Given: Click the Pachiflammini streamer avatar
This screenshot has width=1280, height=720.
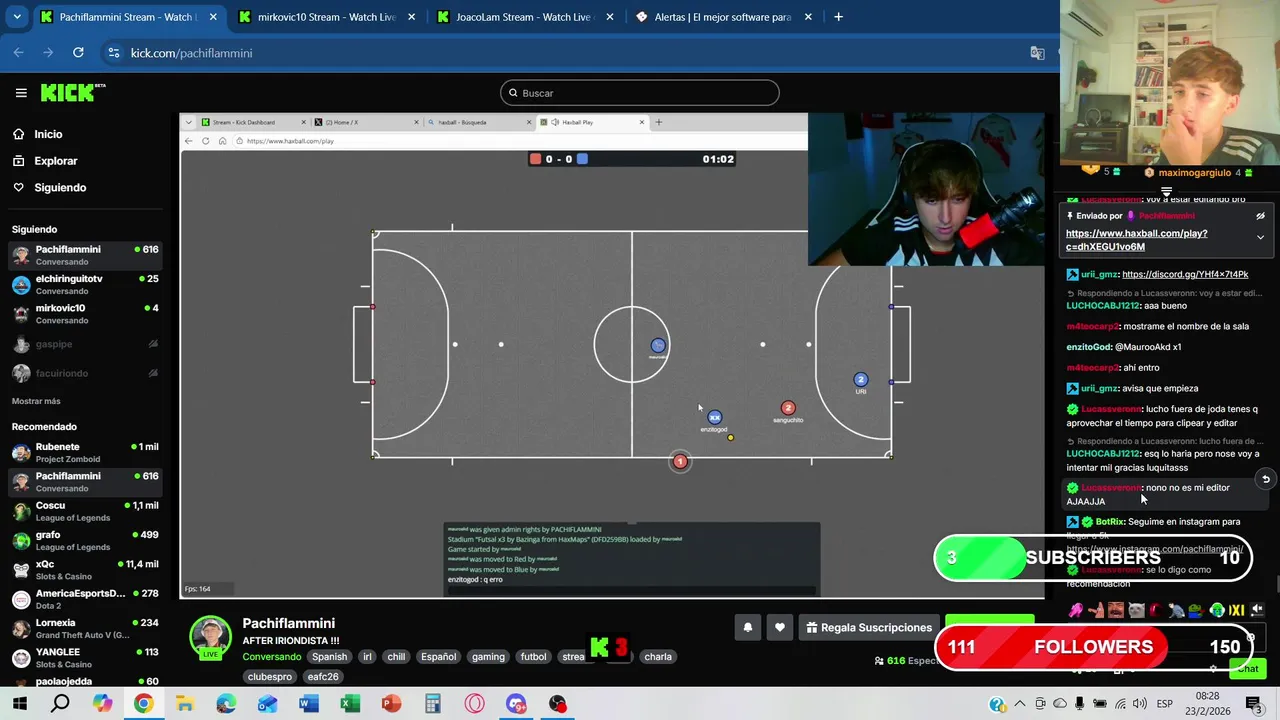Looking at the screenshot, I should [211, 637].
